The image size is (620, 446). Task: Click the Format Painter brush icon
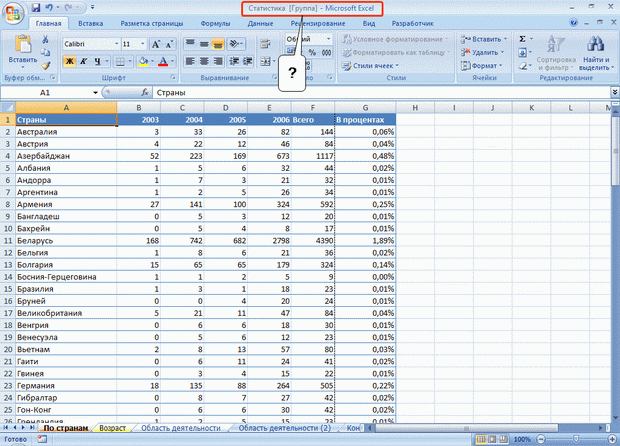[x=45, y=65]
